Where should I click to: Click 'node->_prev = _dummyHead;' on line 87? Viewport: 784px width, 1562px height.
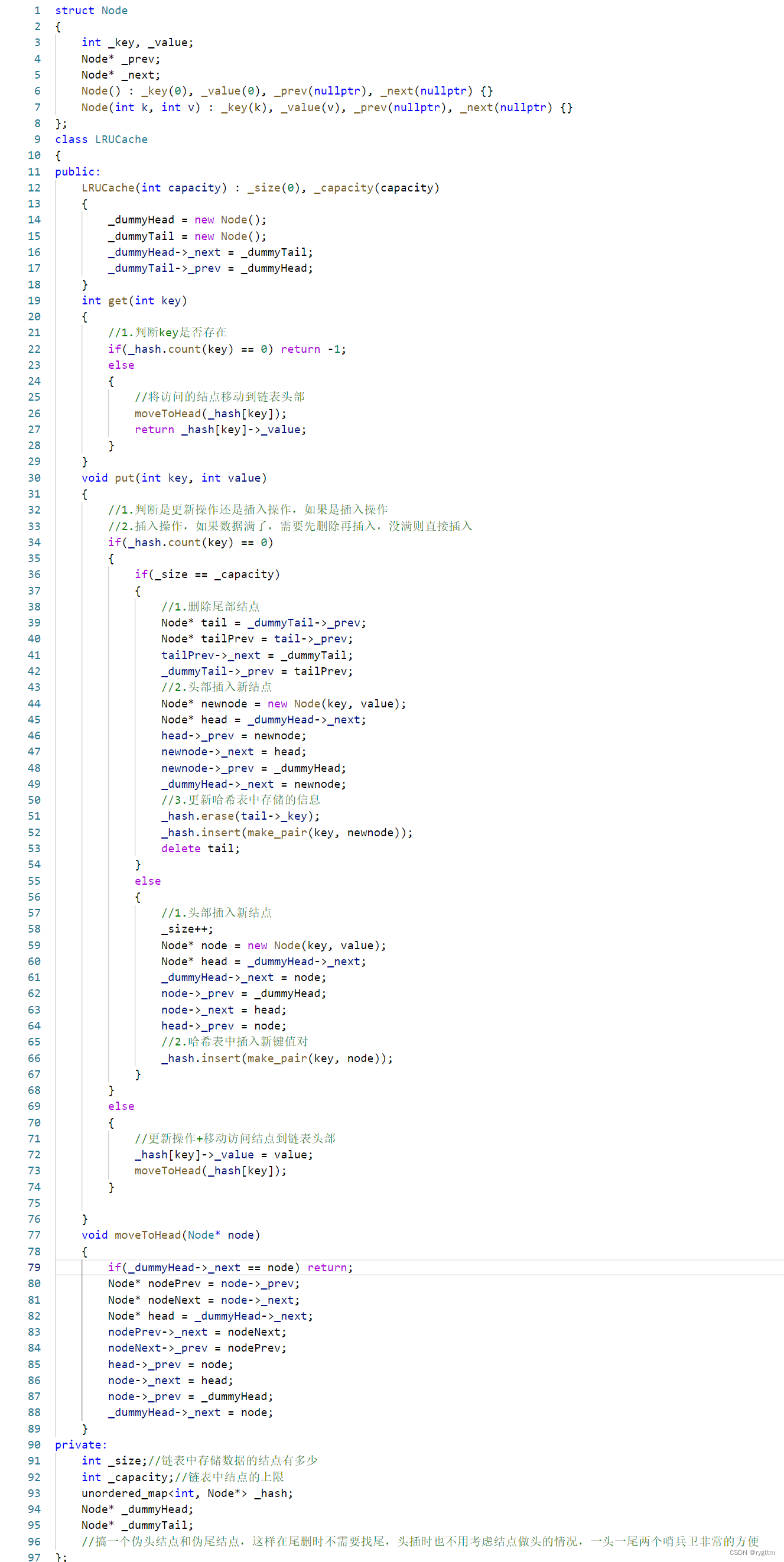point(191,1397)
